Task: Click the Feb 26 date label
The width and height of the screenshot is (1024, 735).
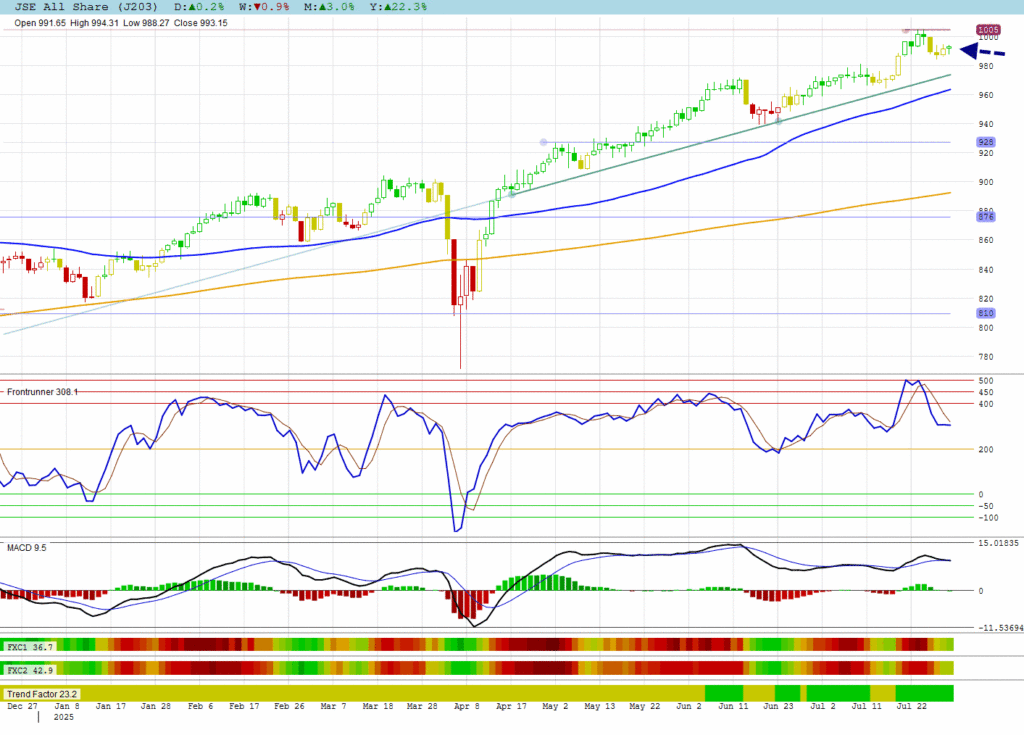Action: point(289,706)
